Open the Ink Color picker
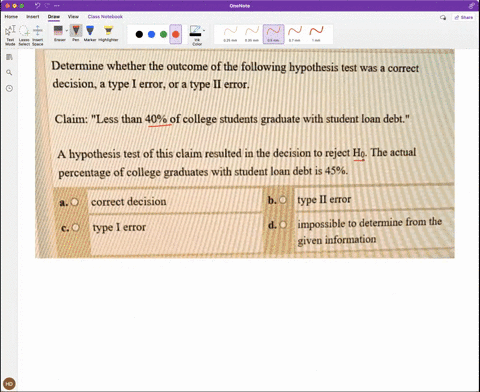 pyautogui.click(x=196, y=35)
